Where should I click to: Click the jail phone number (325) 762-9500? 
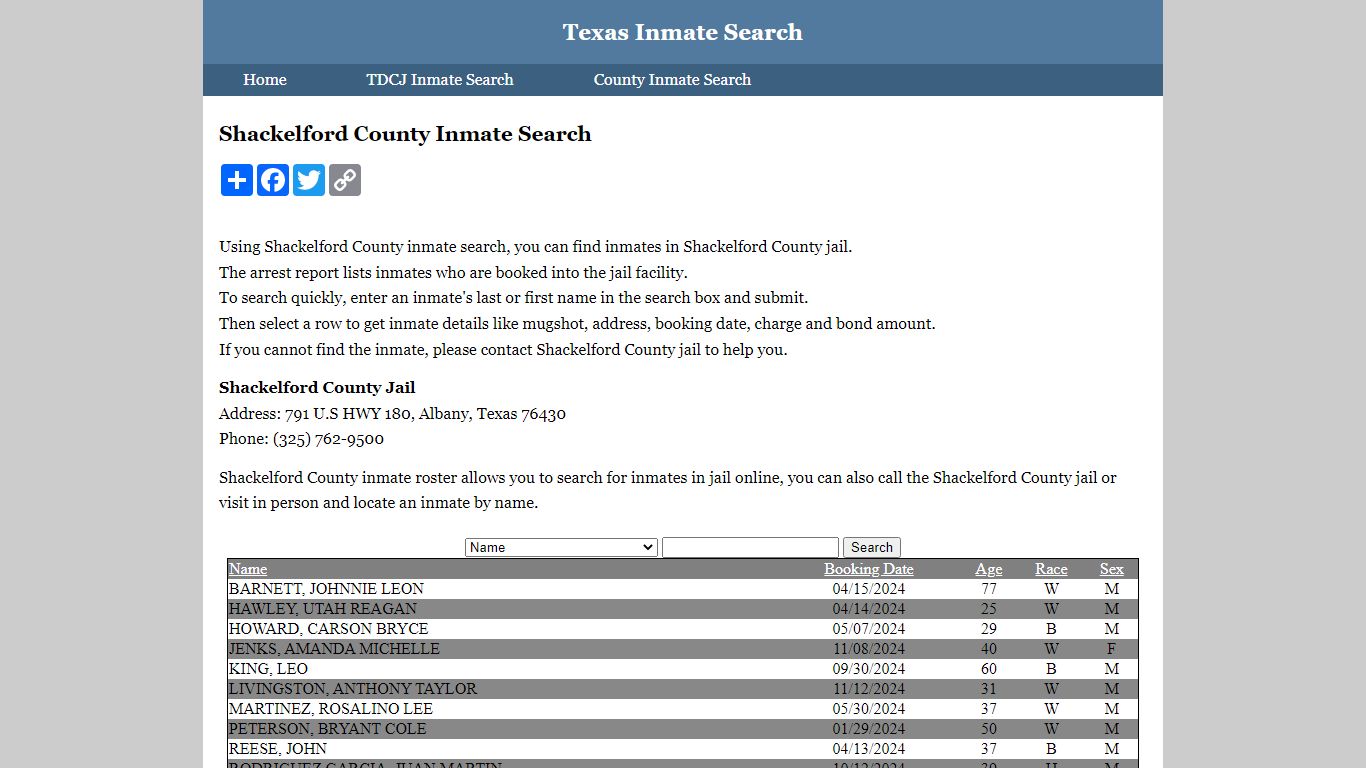tap(328, 439)
